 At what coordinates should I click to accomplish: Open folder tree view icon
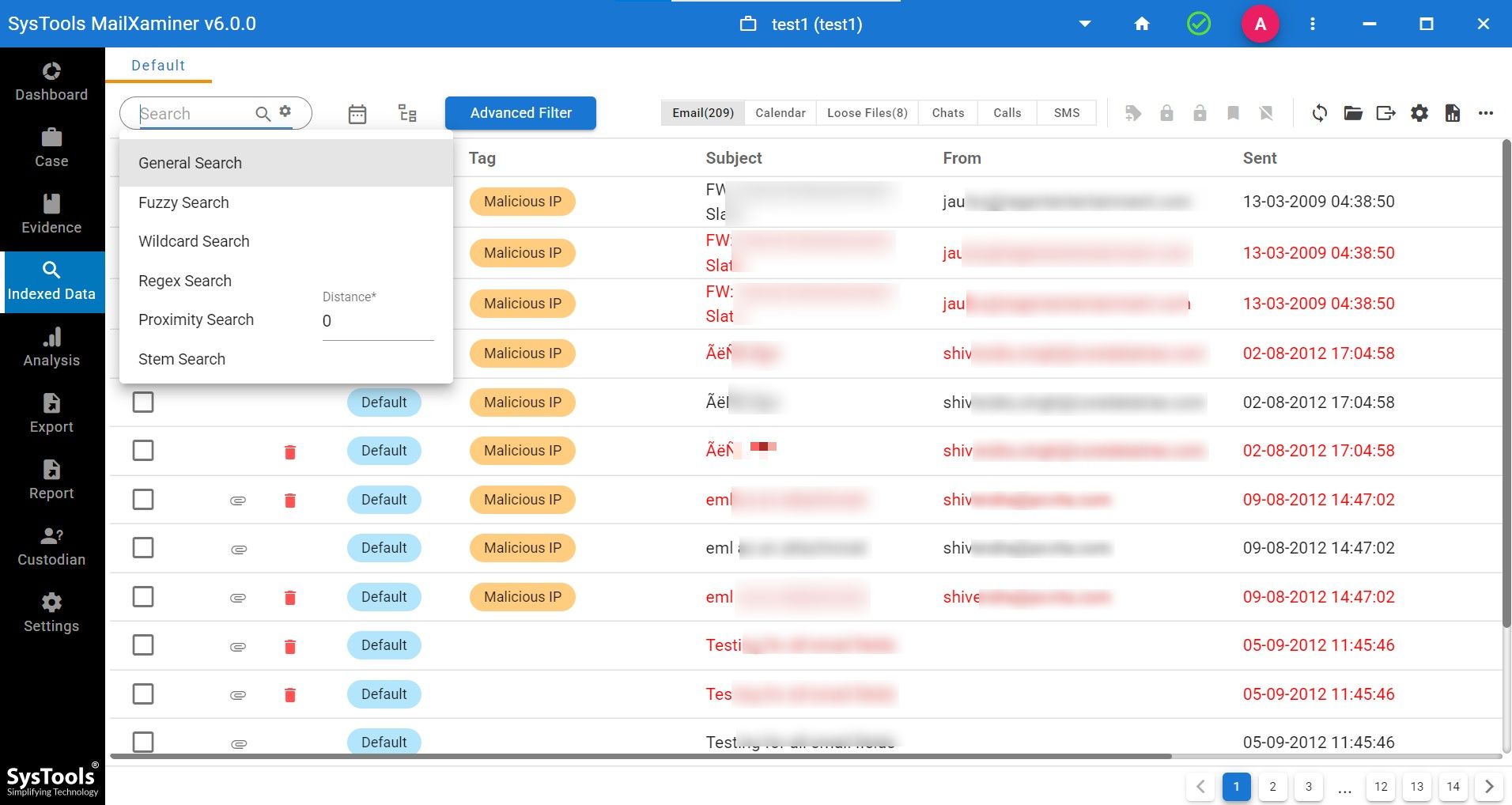point(407,114)
